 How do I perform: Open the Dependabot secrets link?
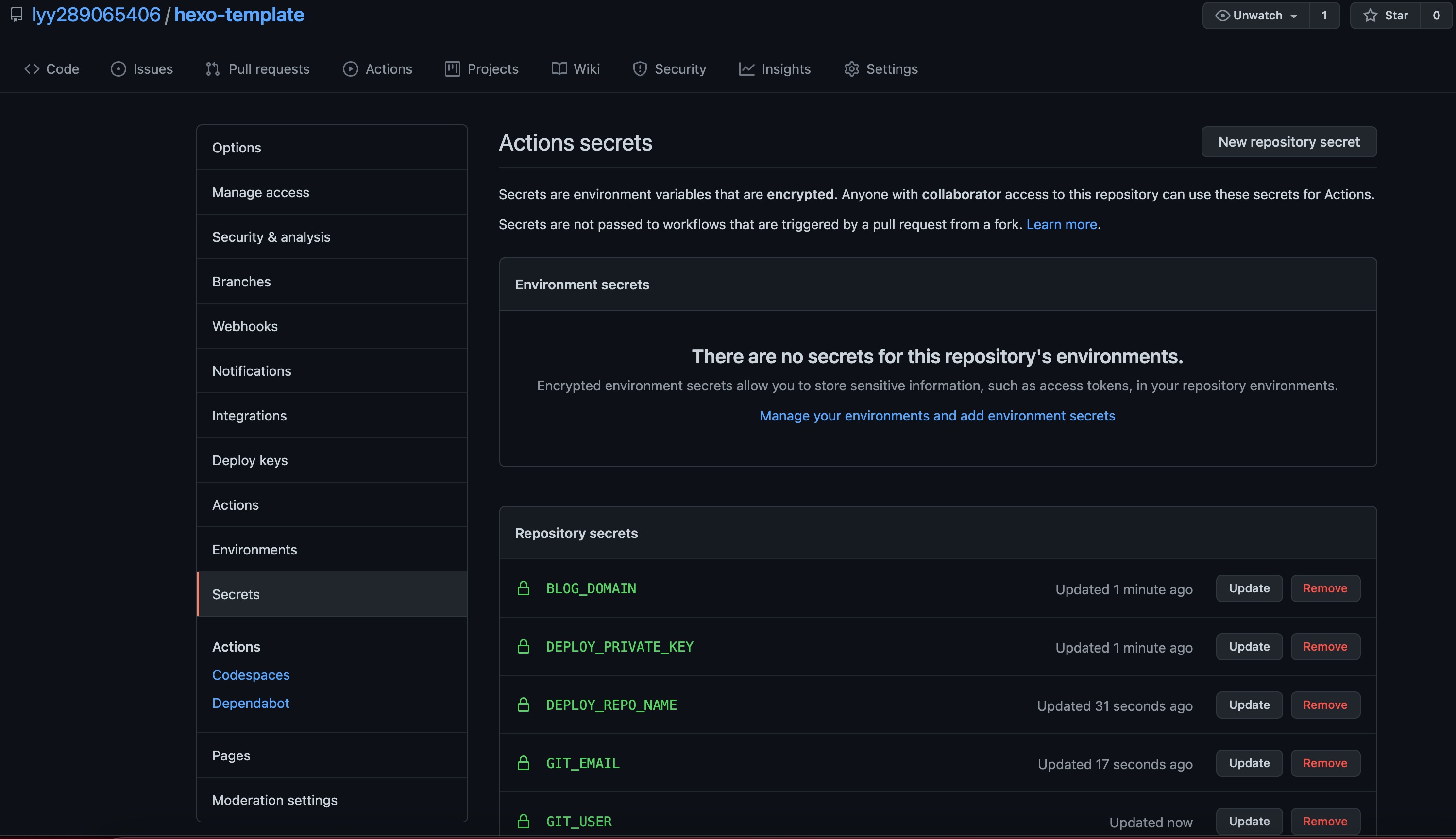pos(251,703)
